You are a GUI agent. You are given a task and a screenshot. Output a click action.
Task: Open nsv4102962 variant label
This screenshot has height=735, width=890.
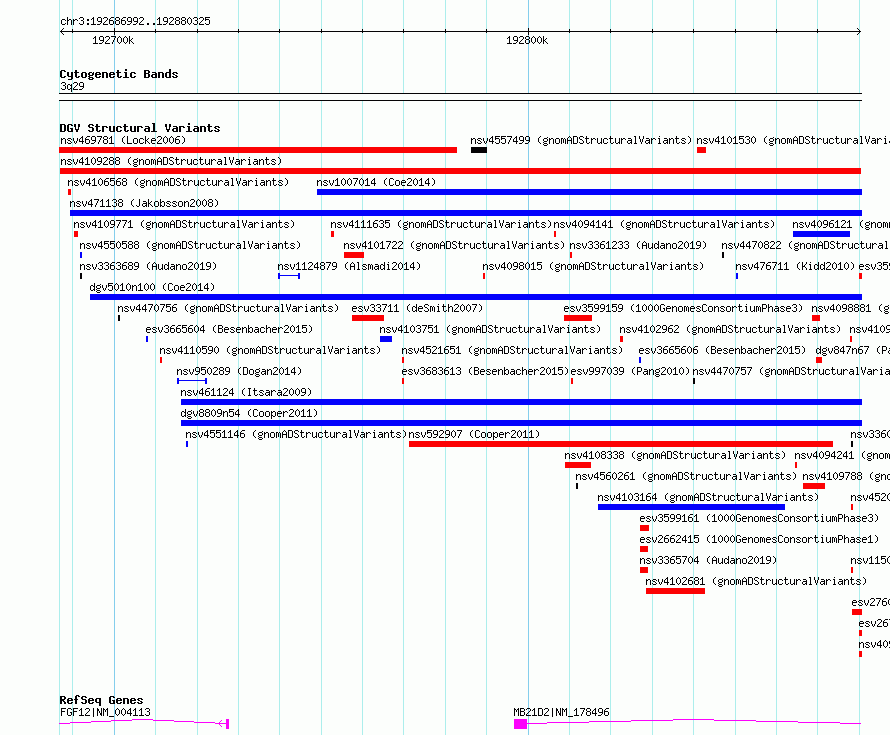[x=730, y=329]
